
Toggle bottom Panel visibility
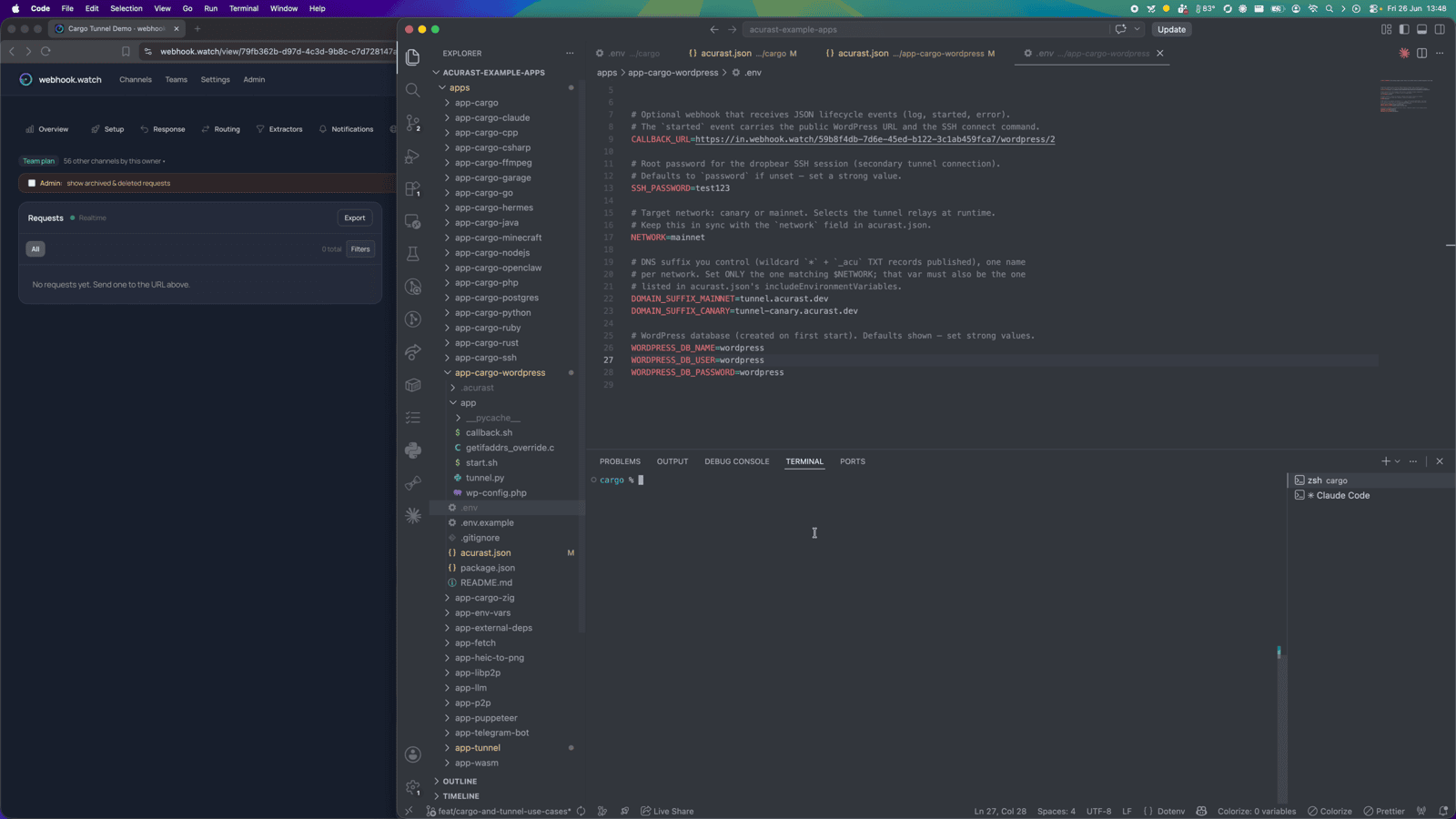1421,29
